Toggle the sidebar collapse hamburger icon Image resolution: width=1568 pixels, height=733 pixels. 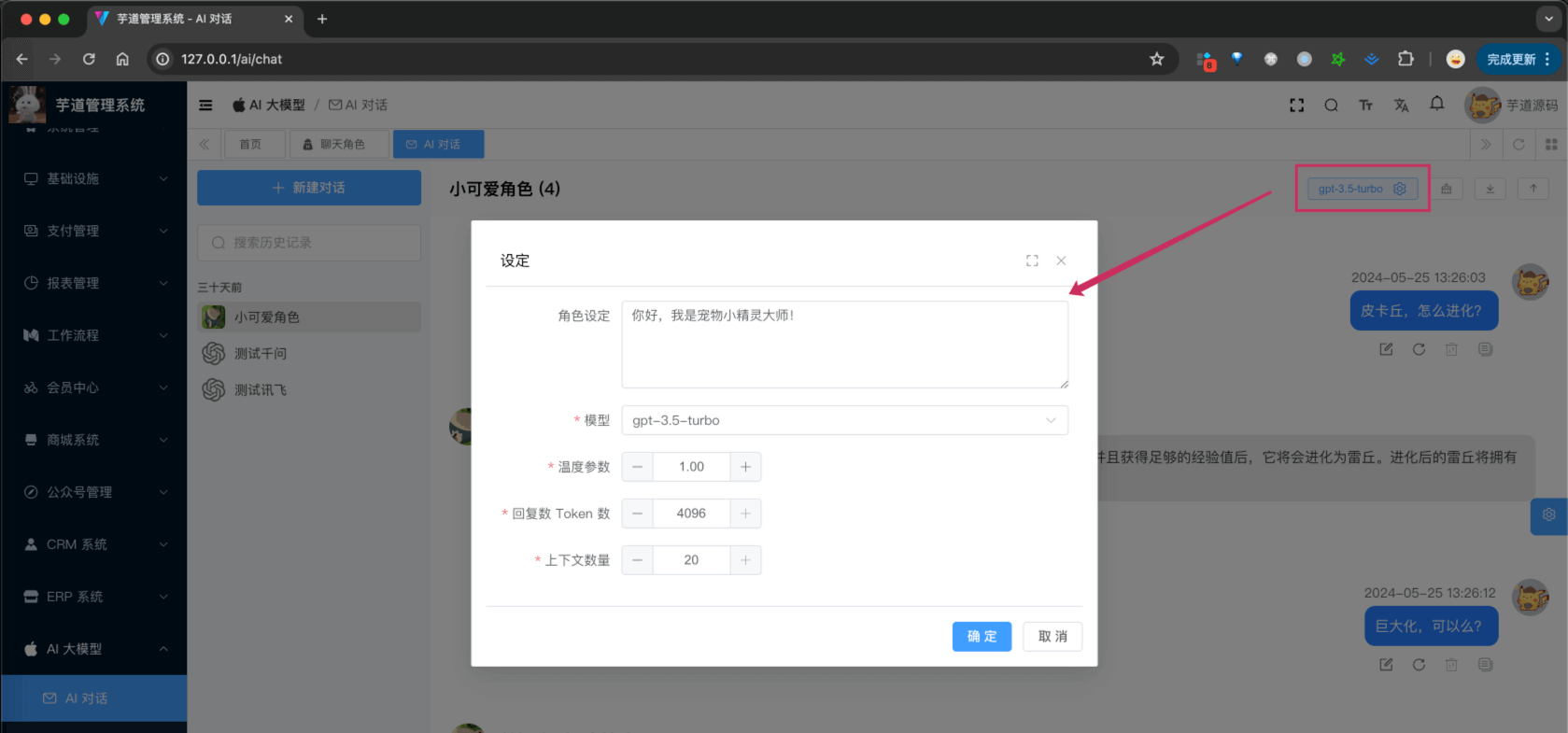(x=205, y=106)
